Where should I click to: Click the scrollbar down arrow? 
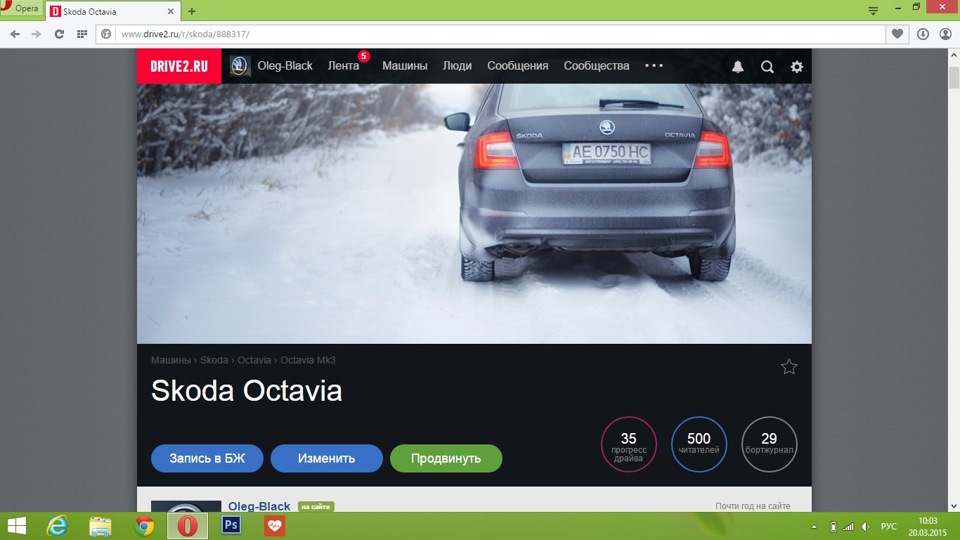pyautogui.click(x=954, y=506)
